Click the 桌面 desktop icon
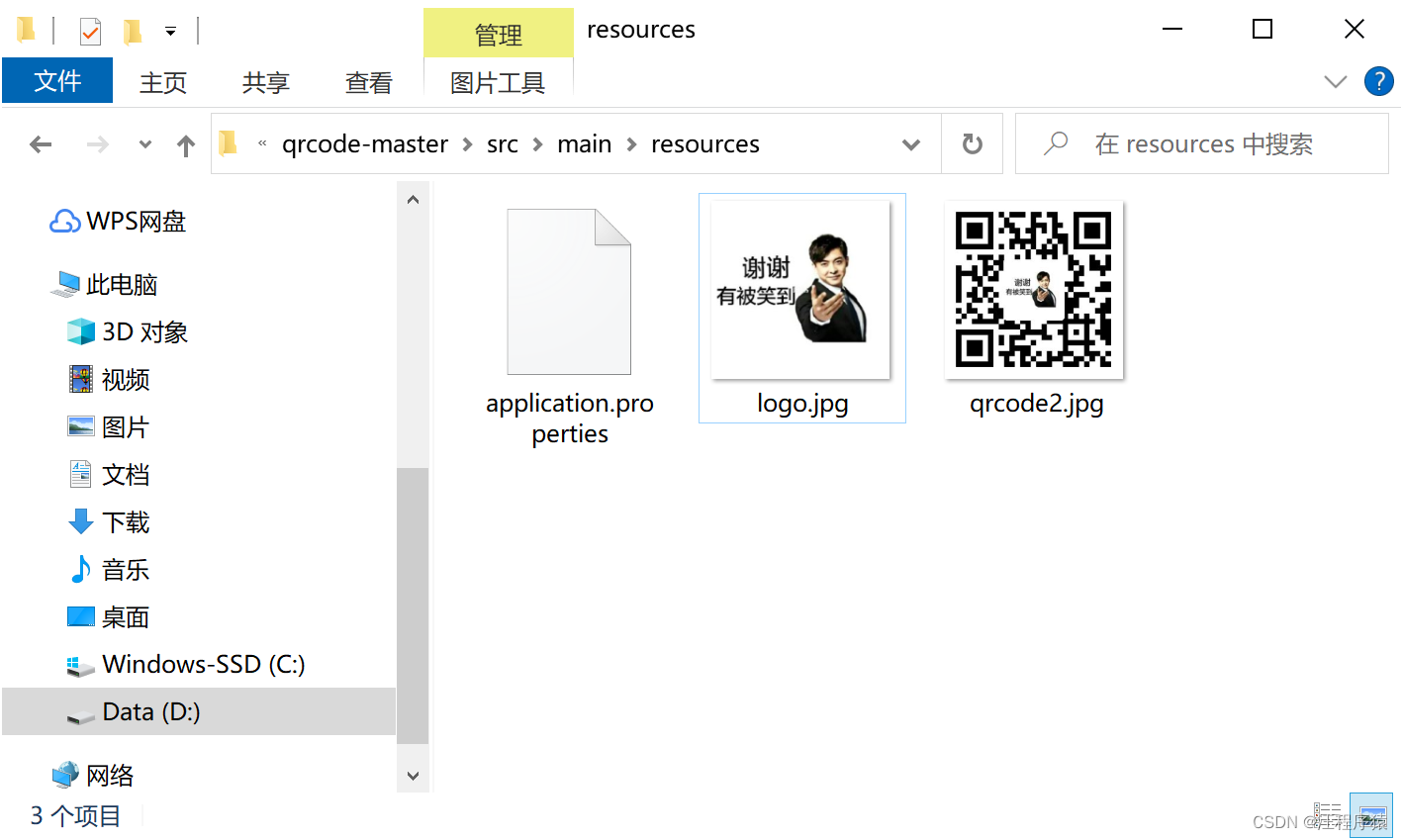This screenshot has height=840, width=1403. pos(81,616)
